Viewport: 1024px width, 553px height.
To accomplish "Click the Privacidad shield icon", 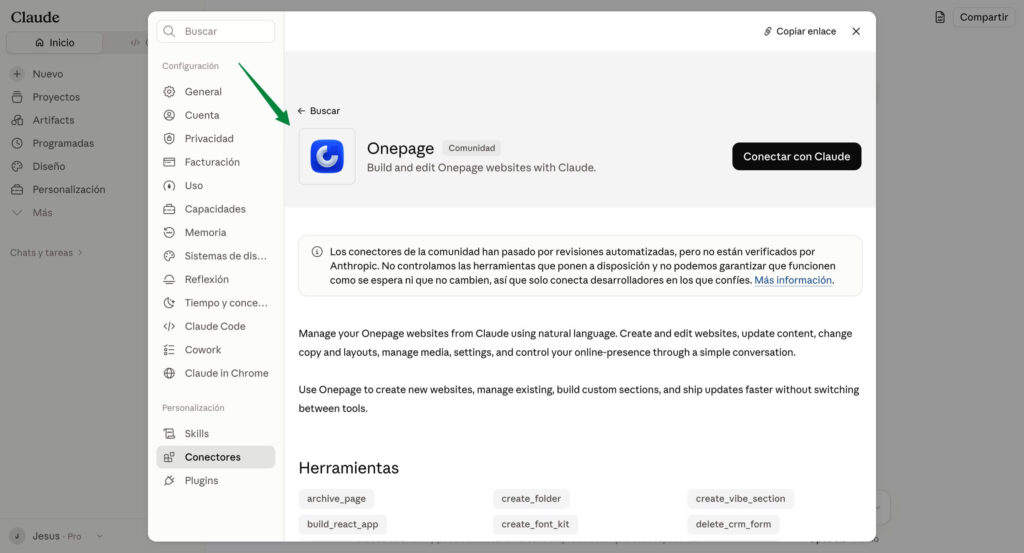I will click(x=169, y=138).
